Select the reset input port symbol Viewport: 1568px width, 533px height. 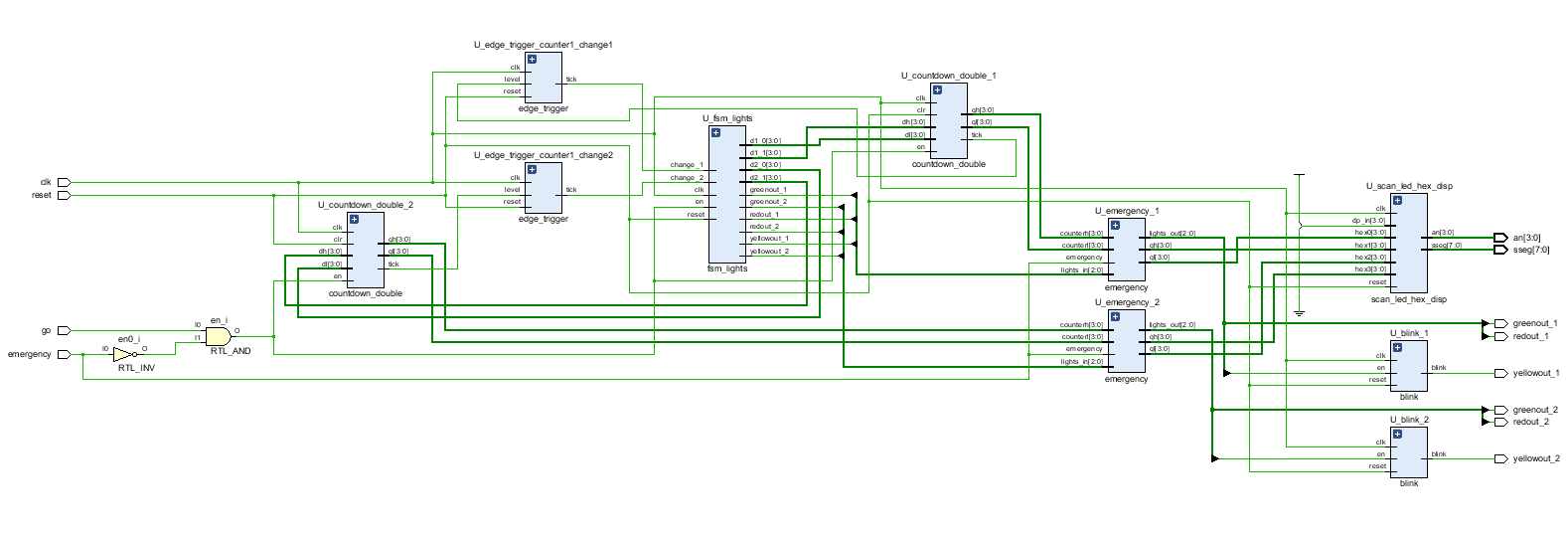point(65,196)
